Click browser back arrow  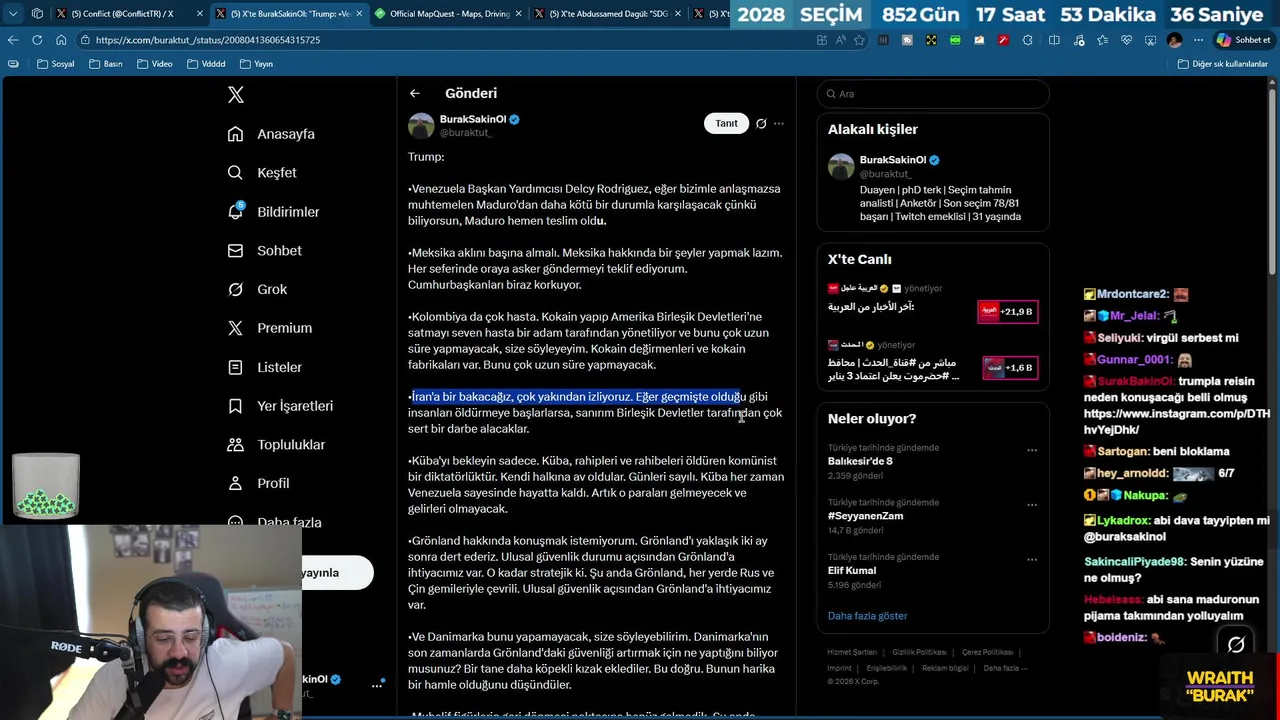(12, 40)
